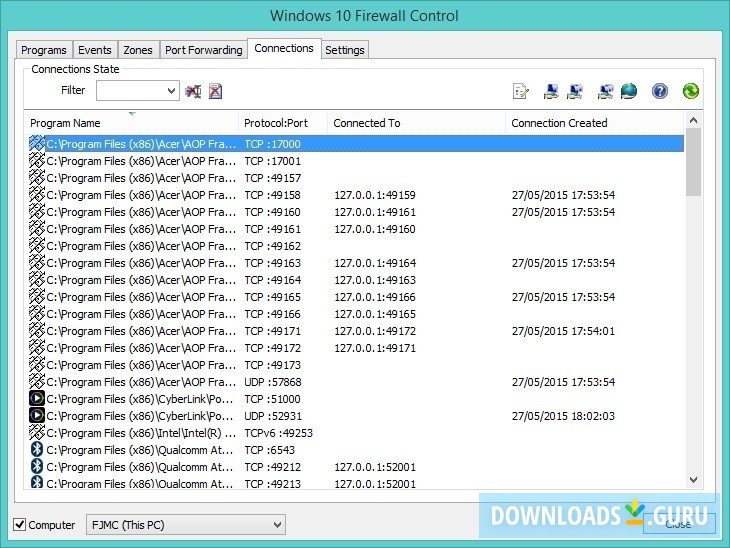The width and height of the screenshot is (730, 548).
Task: Select the TCP :49163 port cell
Action: [x=272, y=263]
